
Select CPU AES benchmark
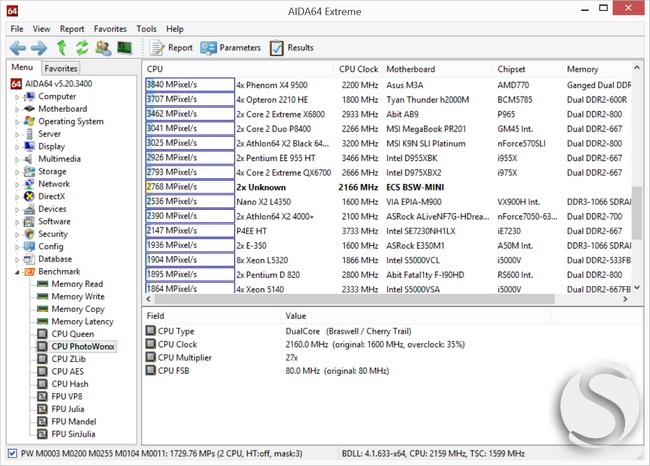[68, 371]
